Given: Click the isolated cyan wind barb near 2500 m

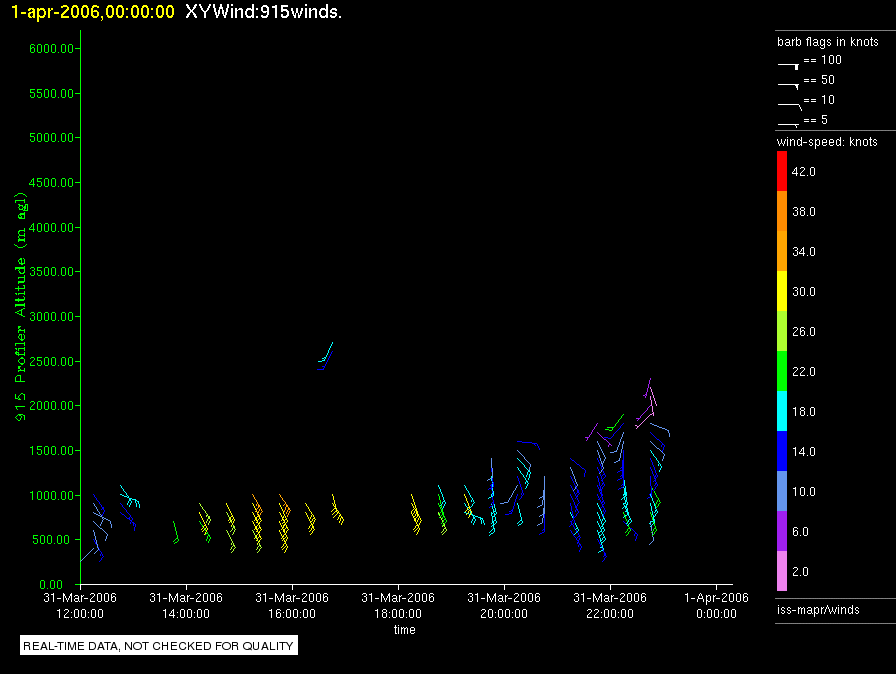Looking at the screenshot, I should click(x=326, y=352).
